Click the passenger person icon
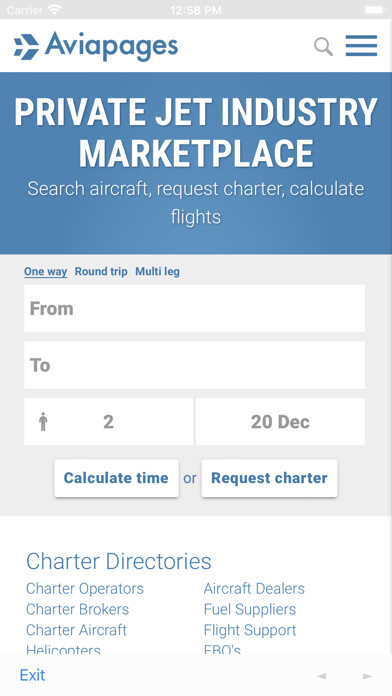The height and width of the screenshot is (696, 392). pyautogui.click(x=43, y=422)
